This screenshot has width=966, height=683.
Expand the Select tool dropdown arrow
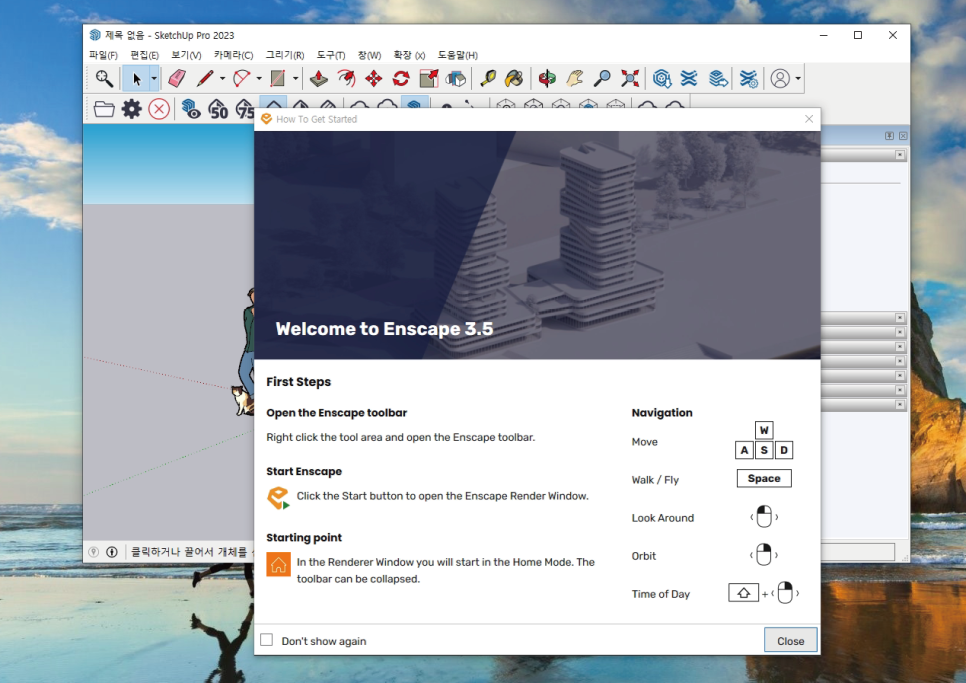click(154, 79)
